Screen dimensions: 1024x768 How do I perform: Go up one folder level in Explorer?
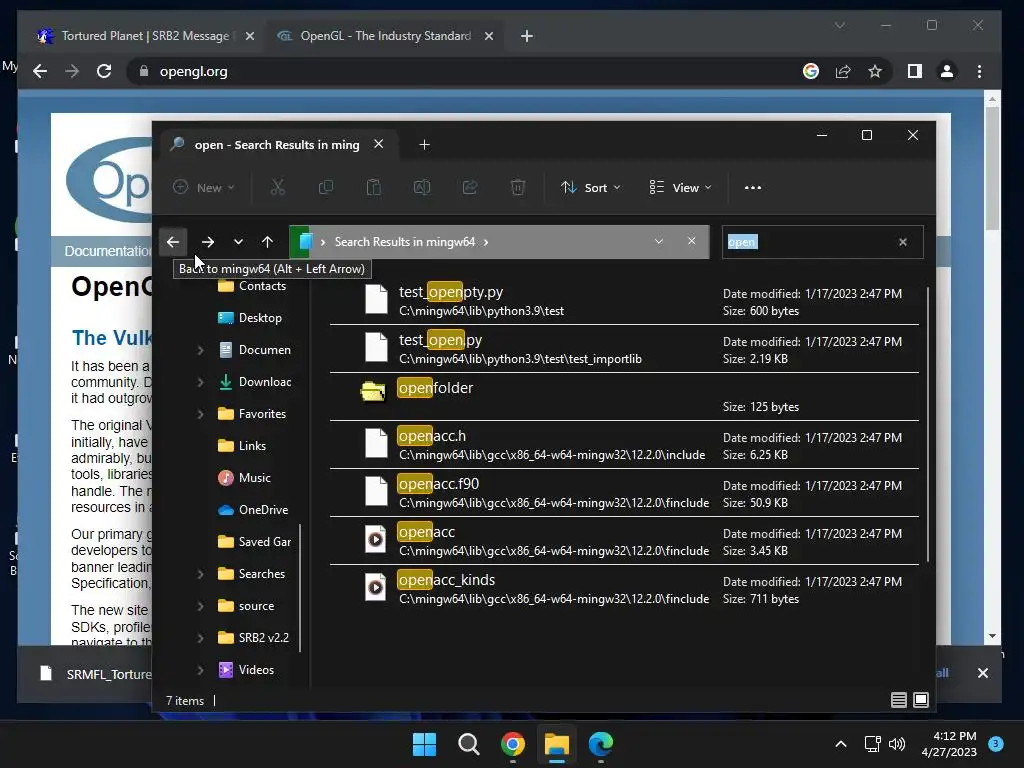click(267, 242)
